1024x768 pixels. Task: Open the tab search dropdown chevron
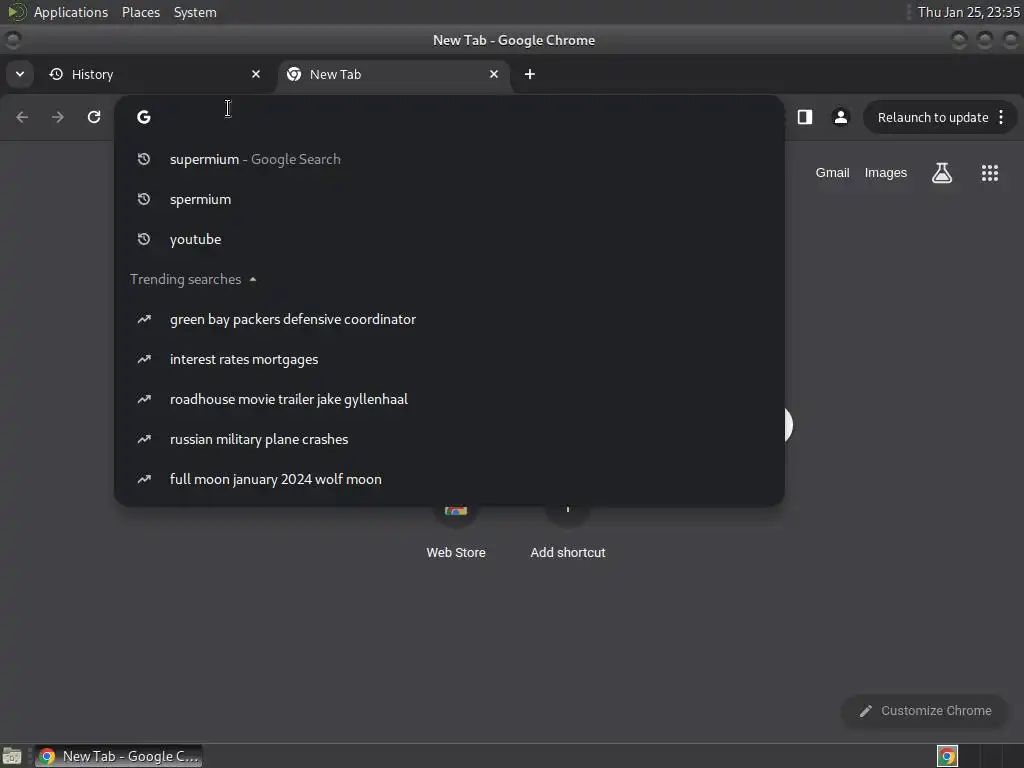20,74
